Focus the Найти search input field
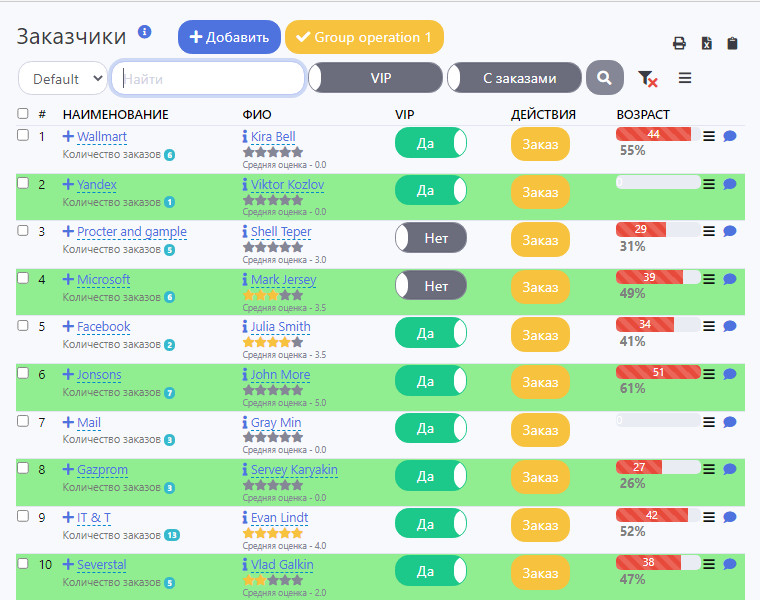760x600 pixels. coord(208,78)
